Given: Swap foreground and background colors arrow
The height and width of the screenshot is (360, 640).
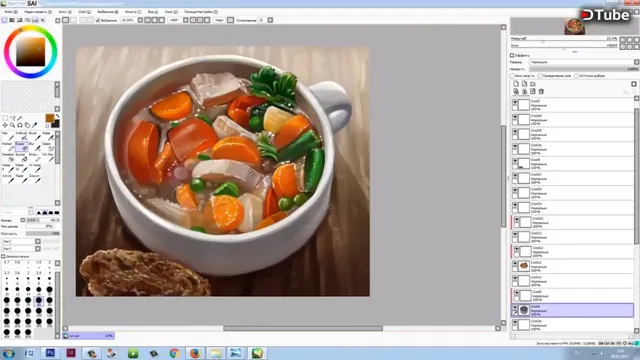Looking at the screenshot, I should pyautogui.click(x=57, y=117).
